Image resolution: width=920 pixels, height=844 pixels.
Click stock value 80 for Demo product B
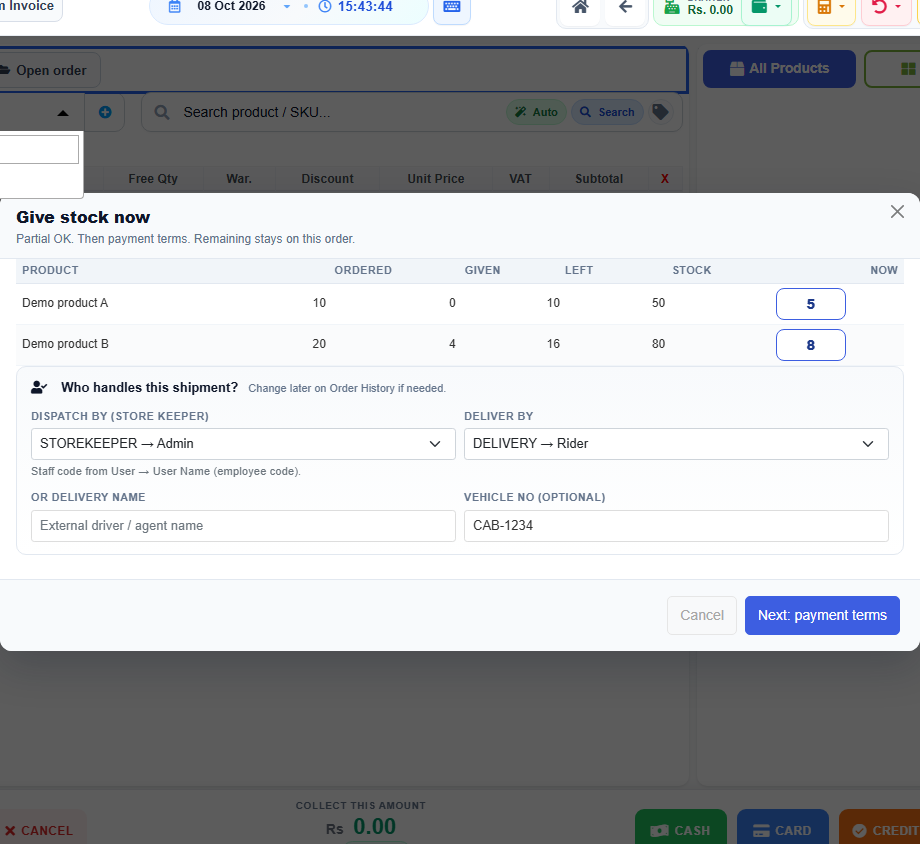(658, 344)
